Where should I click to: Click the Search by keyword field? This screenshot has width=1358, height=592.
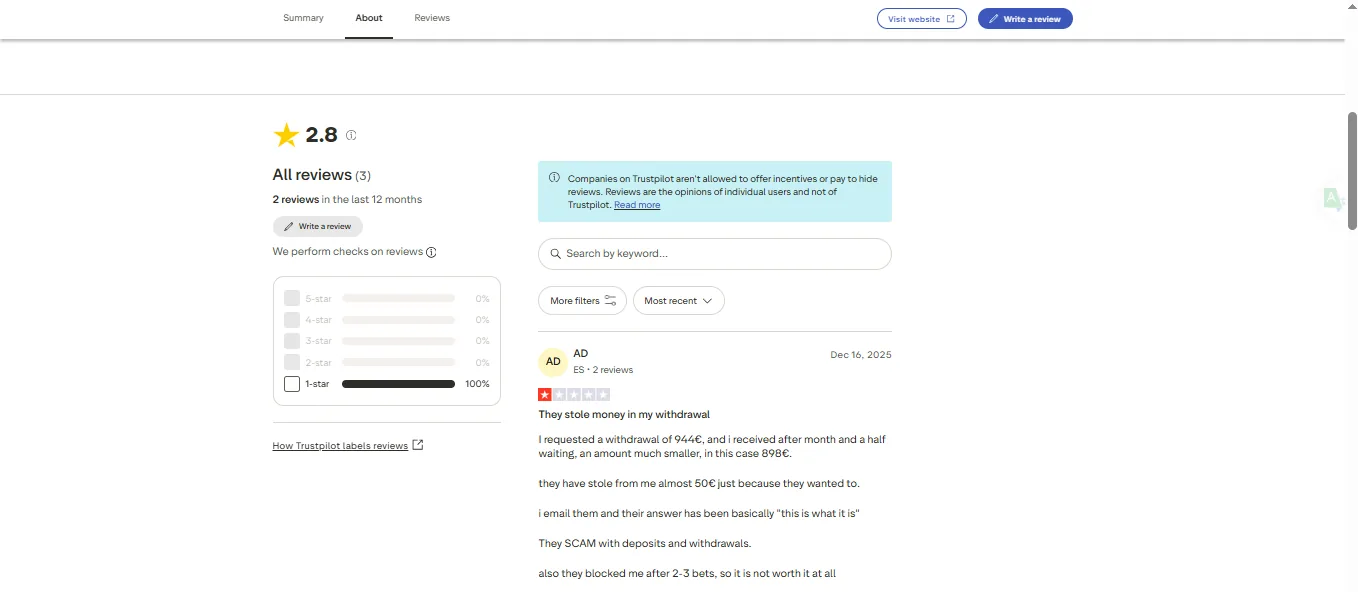tap(714, 254)
